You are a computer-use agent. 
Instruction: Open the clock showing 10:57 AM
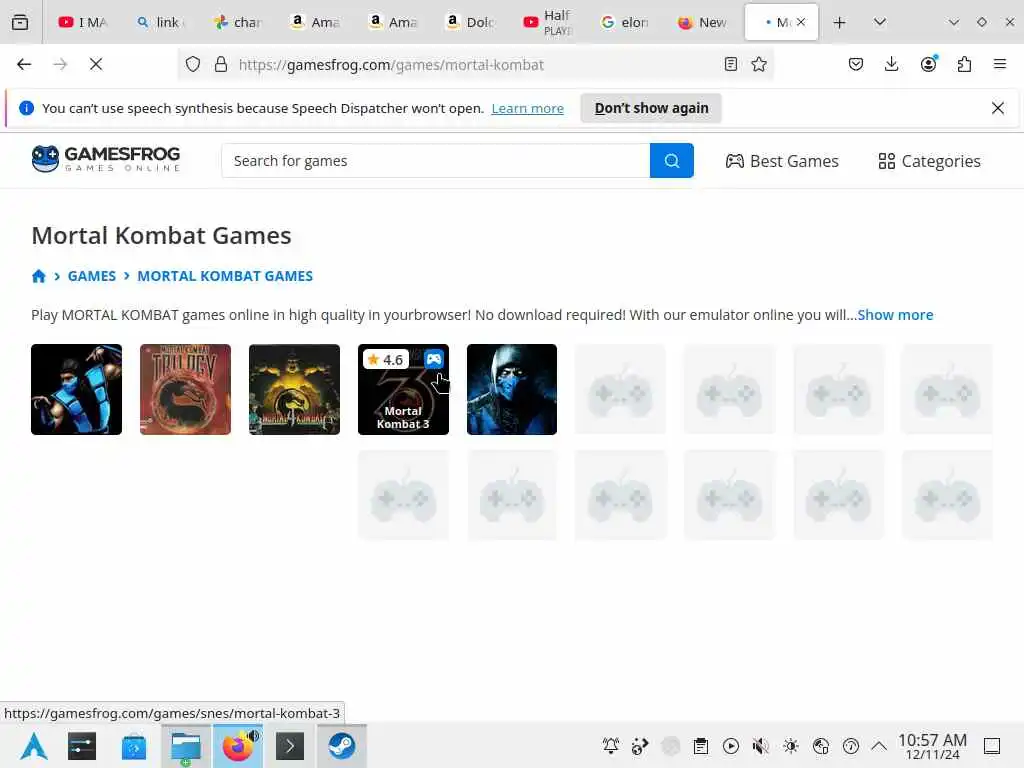932,746
